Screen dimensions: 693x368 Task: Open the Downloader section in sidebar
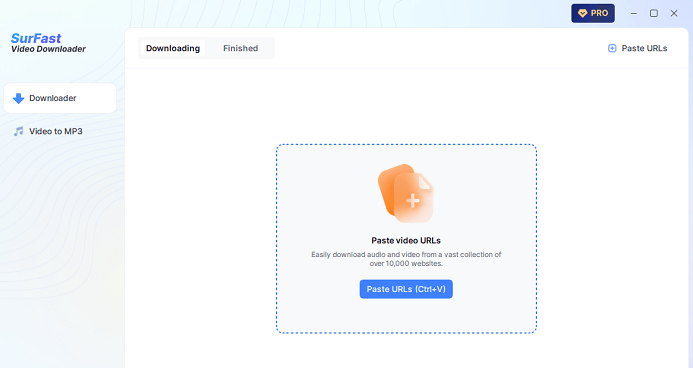point(60,98)
